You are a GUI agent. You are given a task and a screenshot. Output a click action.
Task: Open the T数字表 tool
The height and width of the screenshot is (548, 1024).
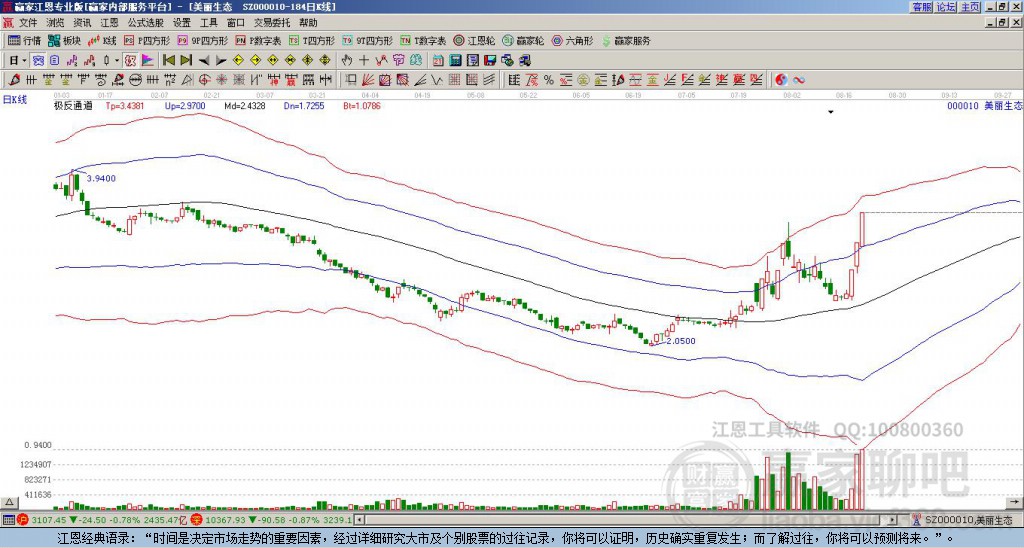(x=423, y=40)
